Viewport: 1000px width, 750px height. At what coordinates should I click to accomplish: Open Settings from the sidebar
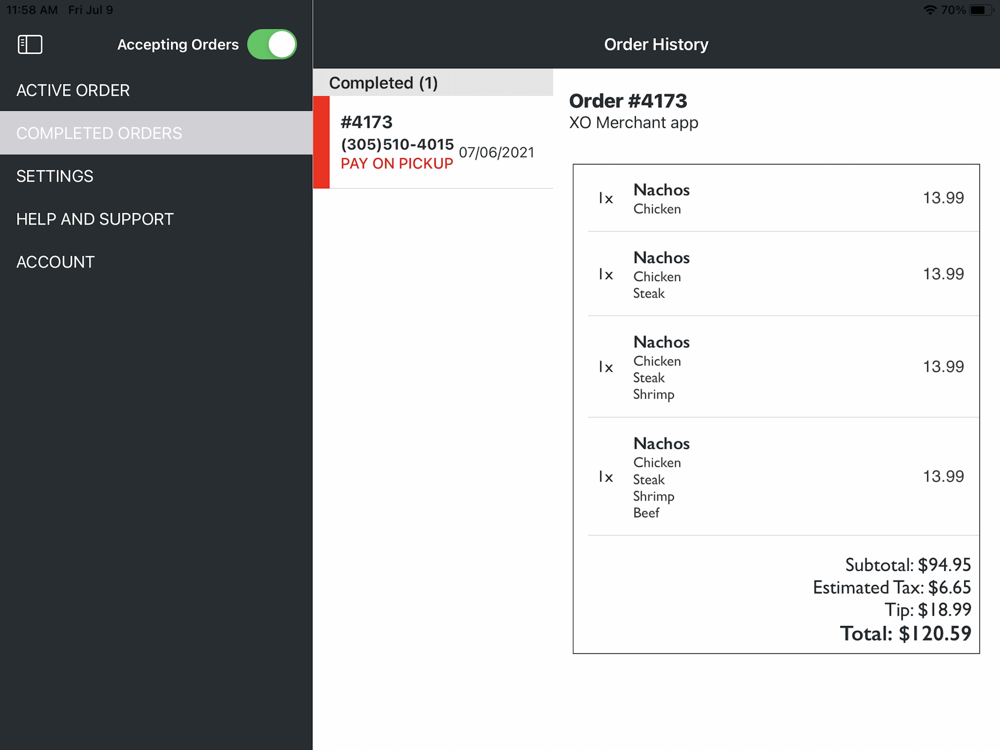click(x=156, y=176)
